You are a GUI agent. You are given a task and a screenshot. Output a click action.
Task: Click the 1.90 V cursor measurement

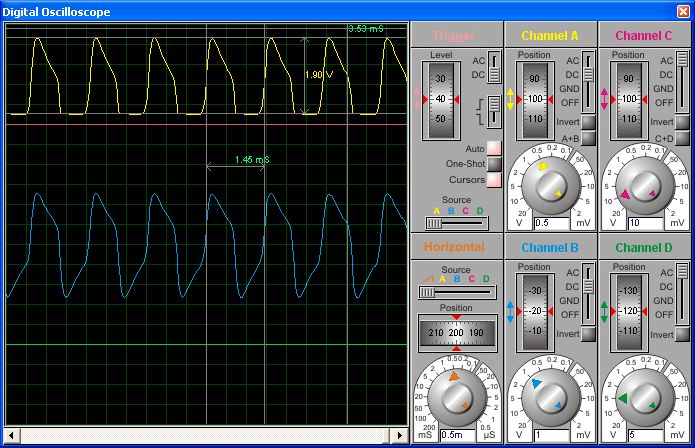tap(319, 75)
